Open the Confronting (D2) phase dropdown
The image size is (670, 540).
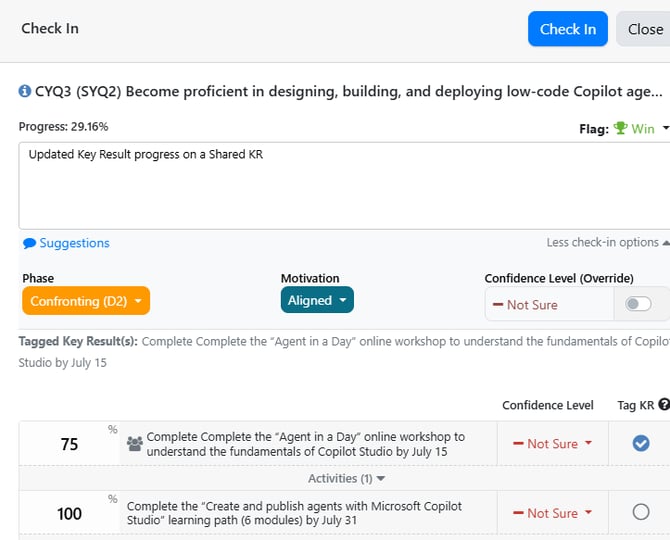coord(86,301)
